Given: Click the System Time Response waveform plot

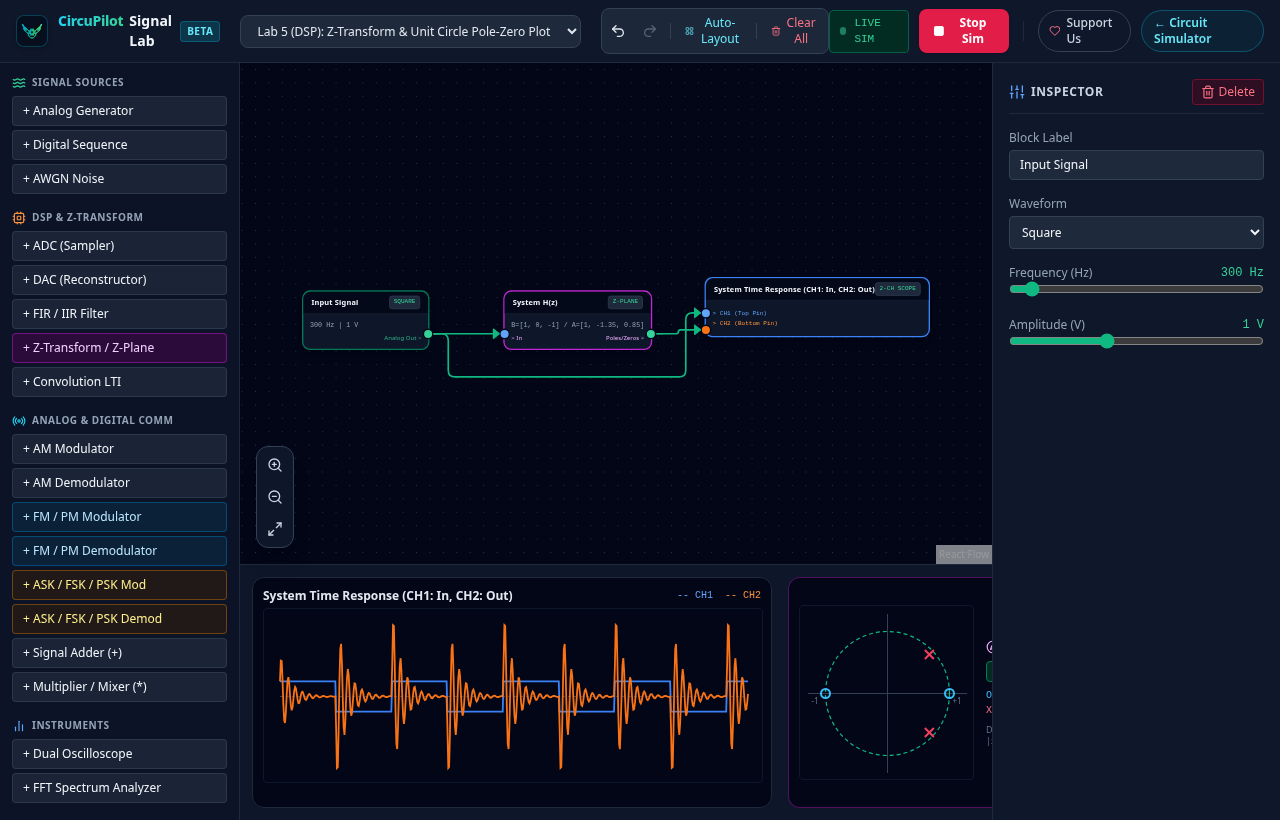Looking at the screenshot, I should [x=513, y=695].
